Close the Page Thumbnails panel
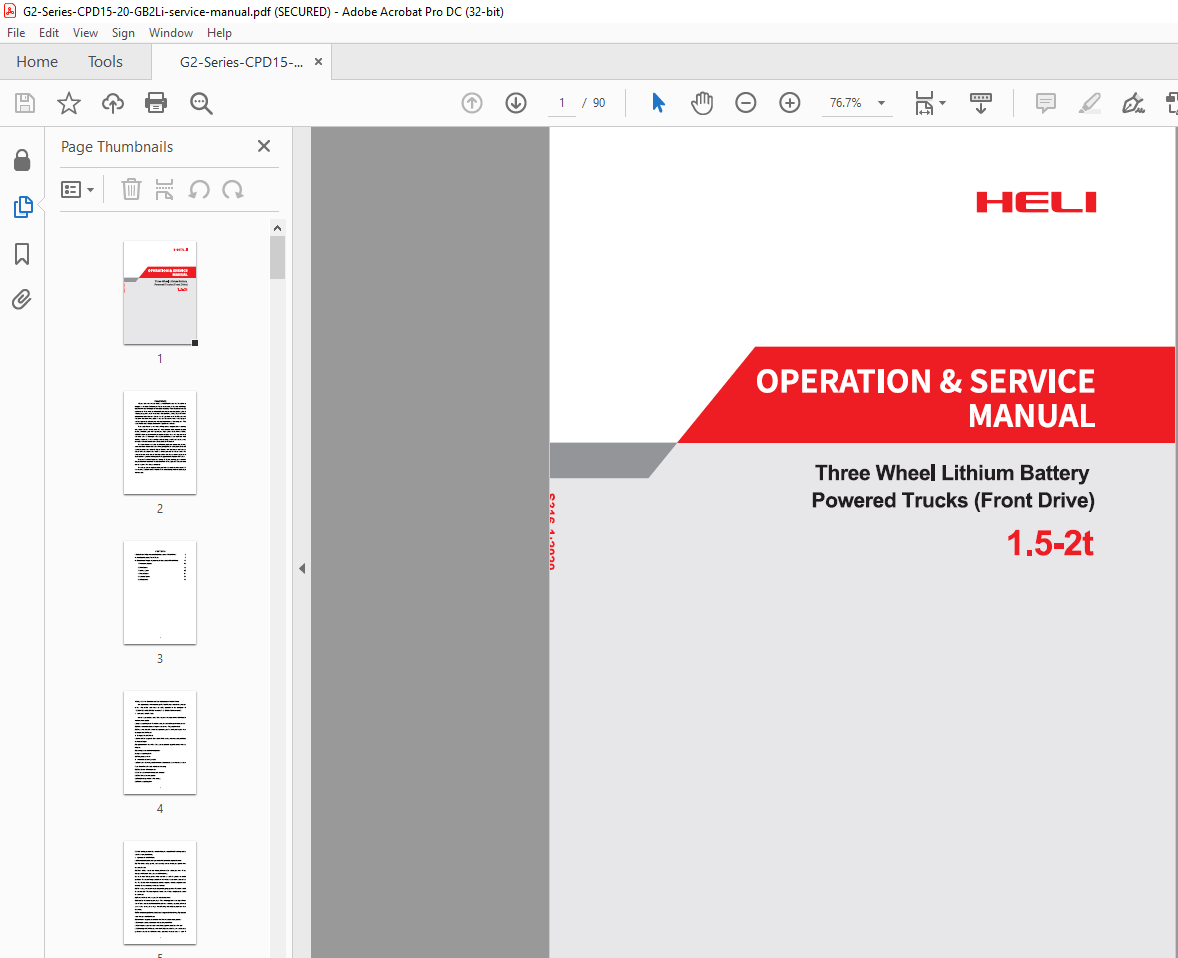1178x958 pixels. (264, 146)
